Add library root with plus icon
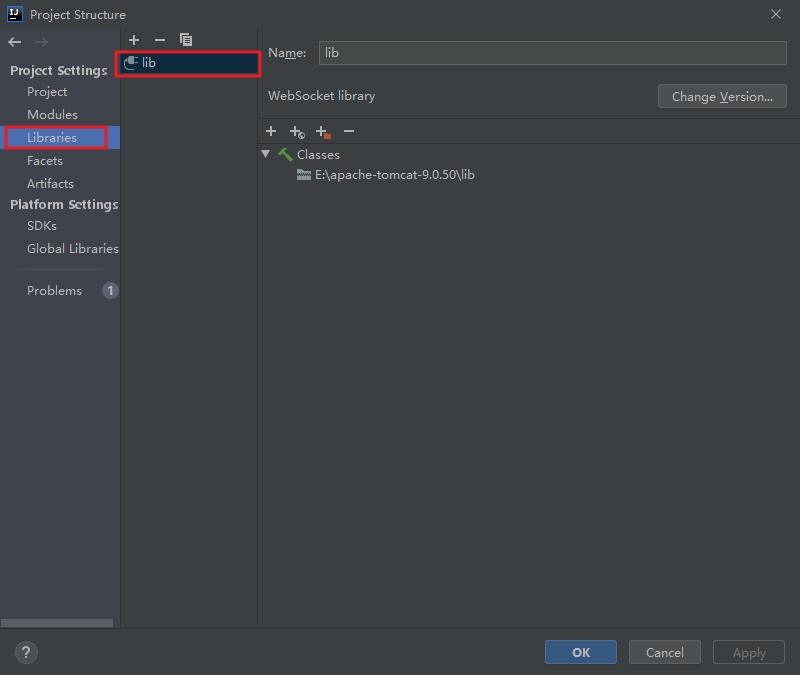Viewport: 800px width, 675px height. tap(271, 131)
